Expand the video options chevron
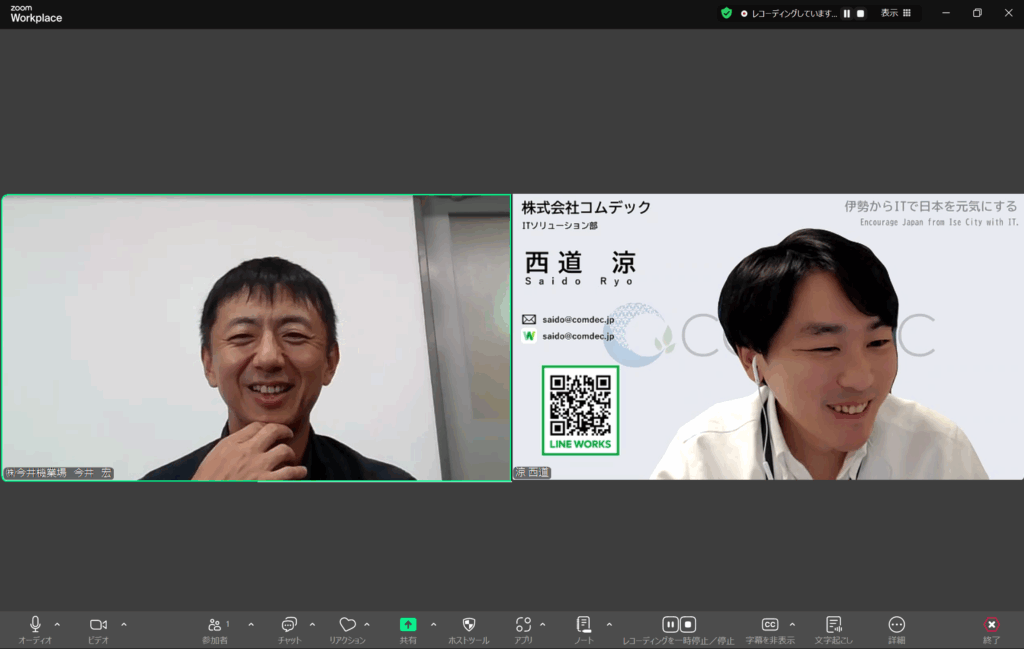The height and width of the screenshot is (649, 1024). tap(124, 624)
